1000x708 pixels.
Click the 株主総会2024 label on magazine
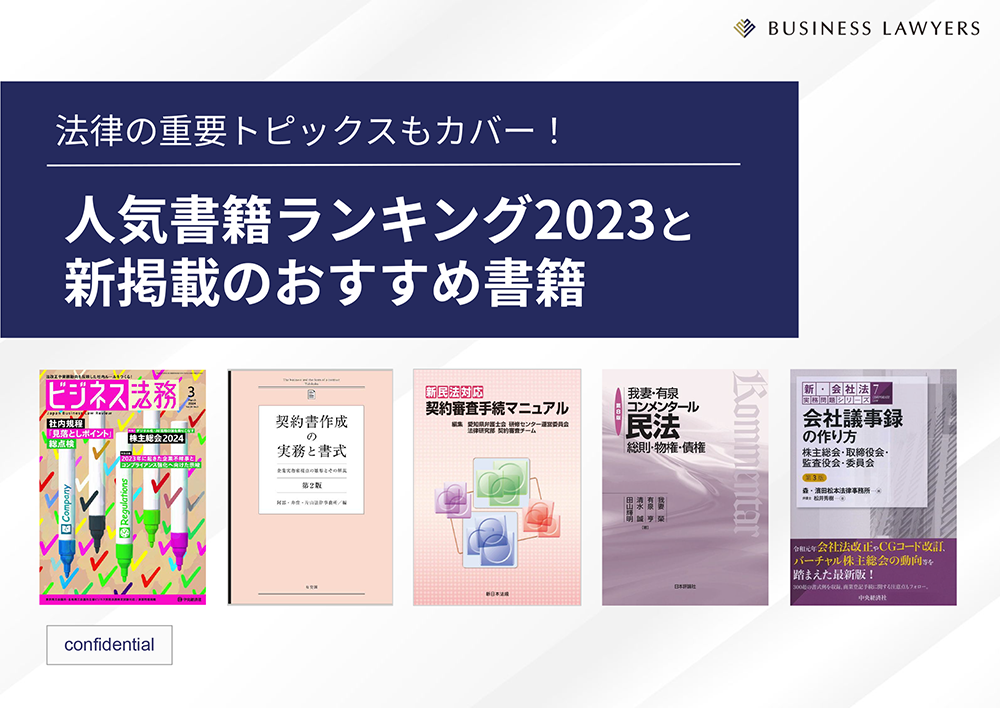pyautogui.click(x=156, y=438)
